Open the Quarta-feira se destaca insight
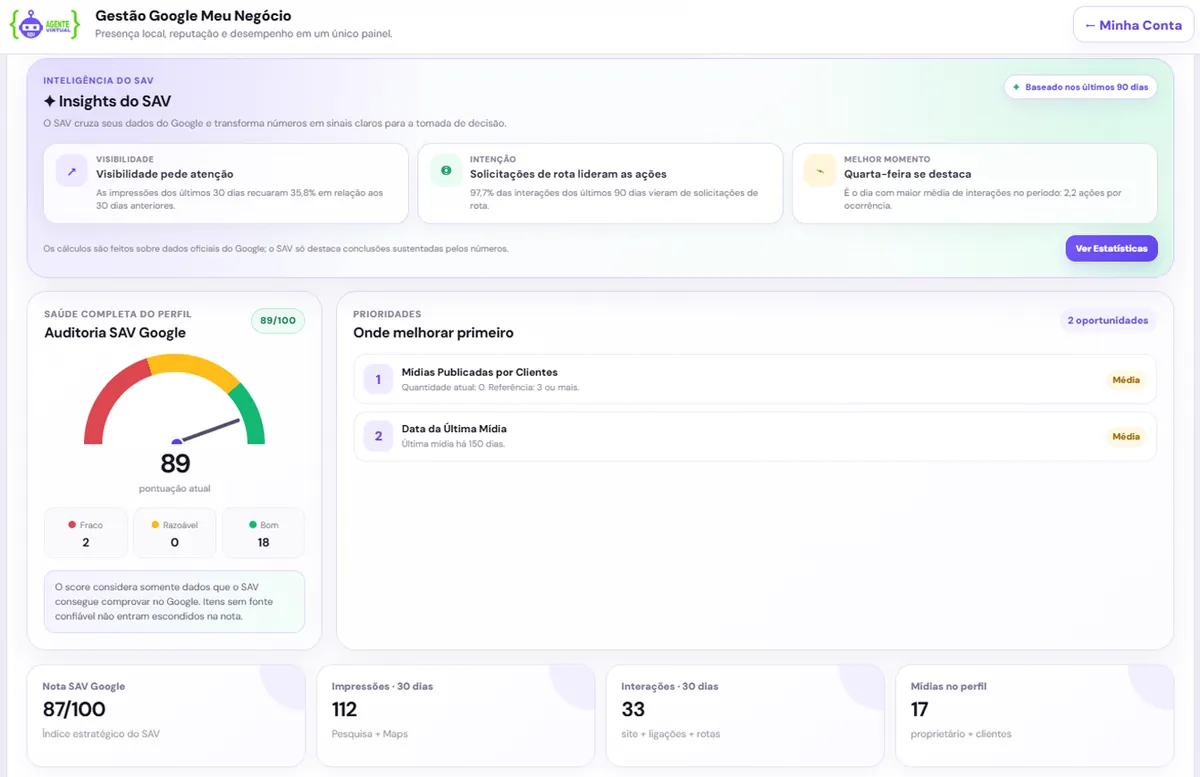The image size is (1200, 777). [974, 183]
